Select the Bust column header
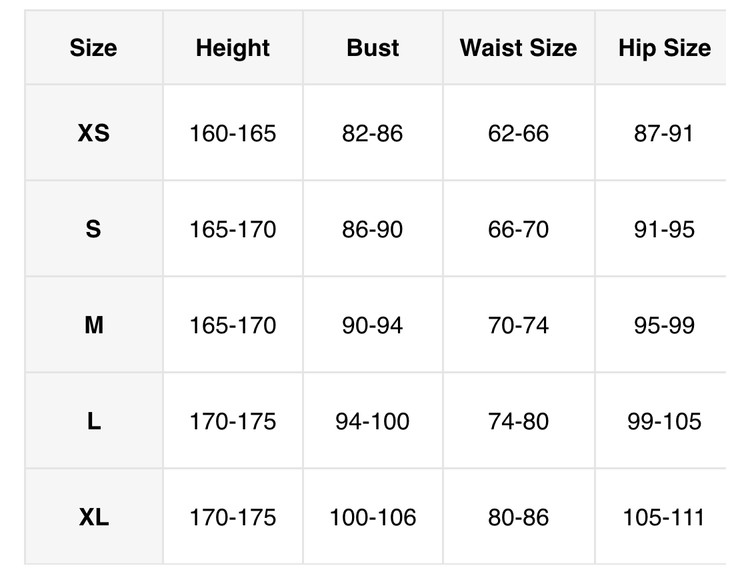Viewport: 750px width, 570px height. pos(373,48)
